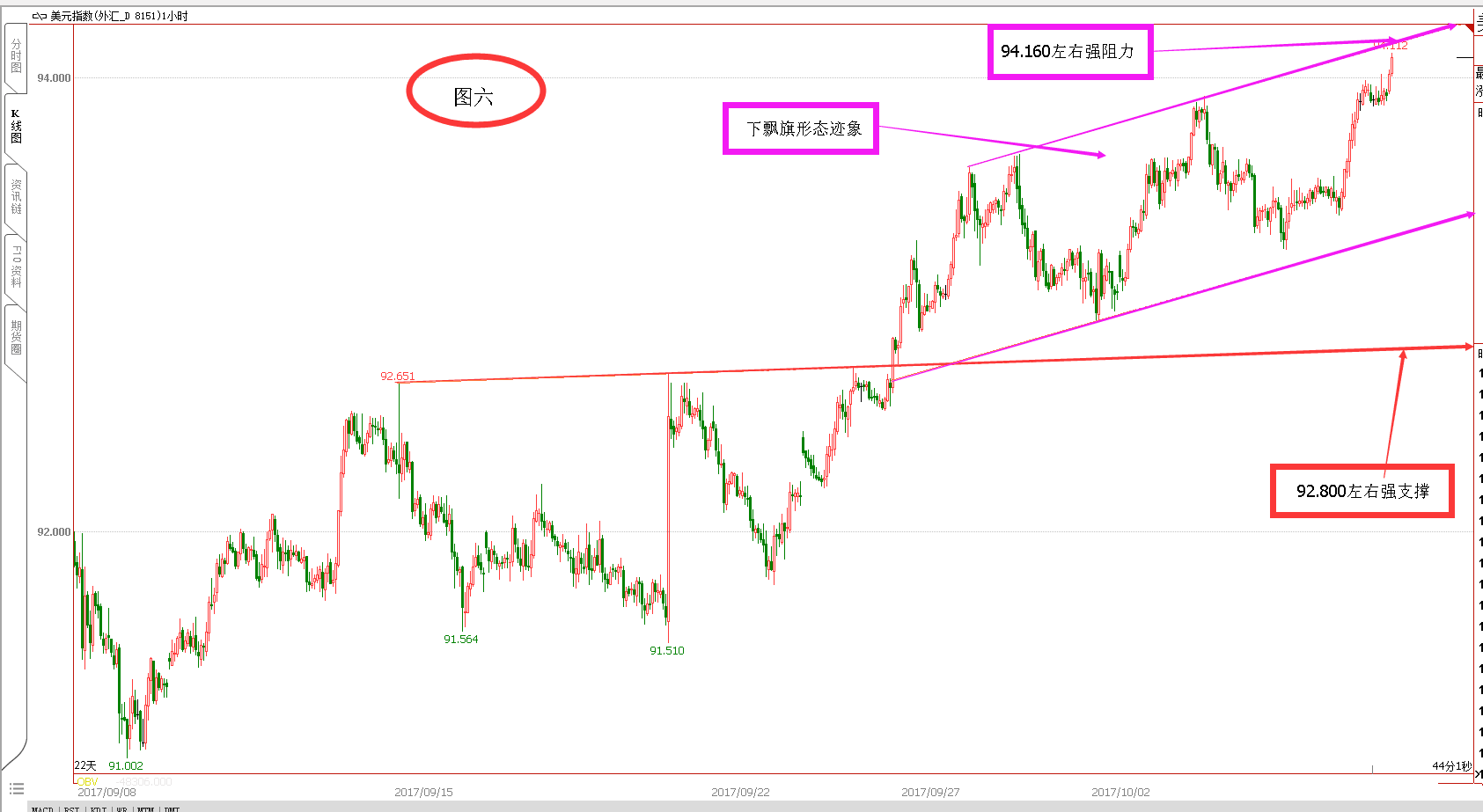Select the RSI indicator tab
Viewport: 1483px width, 812px height.
(x=71, y=808)
